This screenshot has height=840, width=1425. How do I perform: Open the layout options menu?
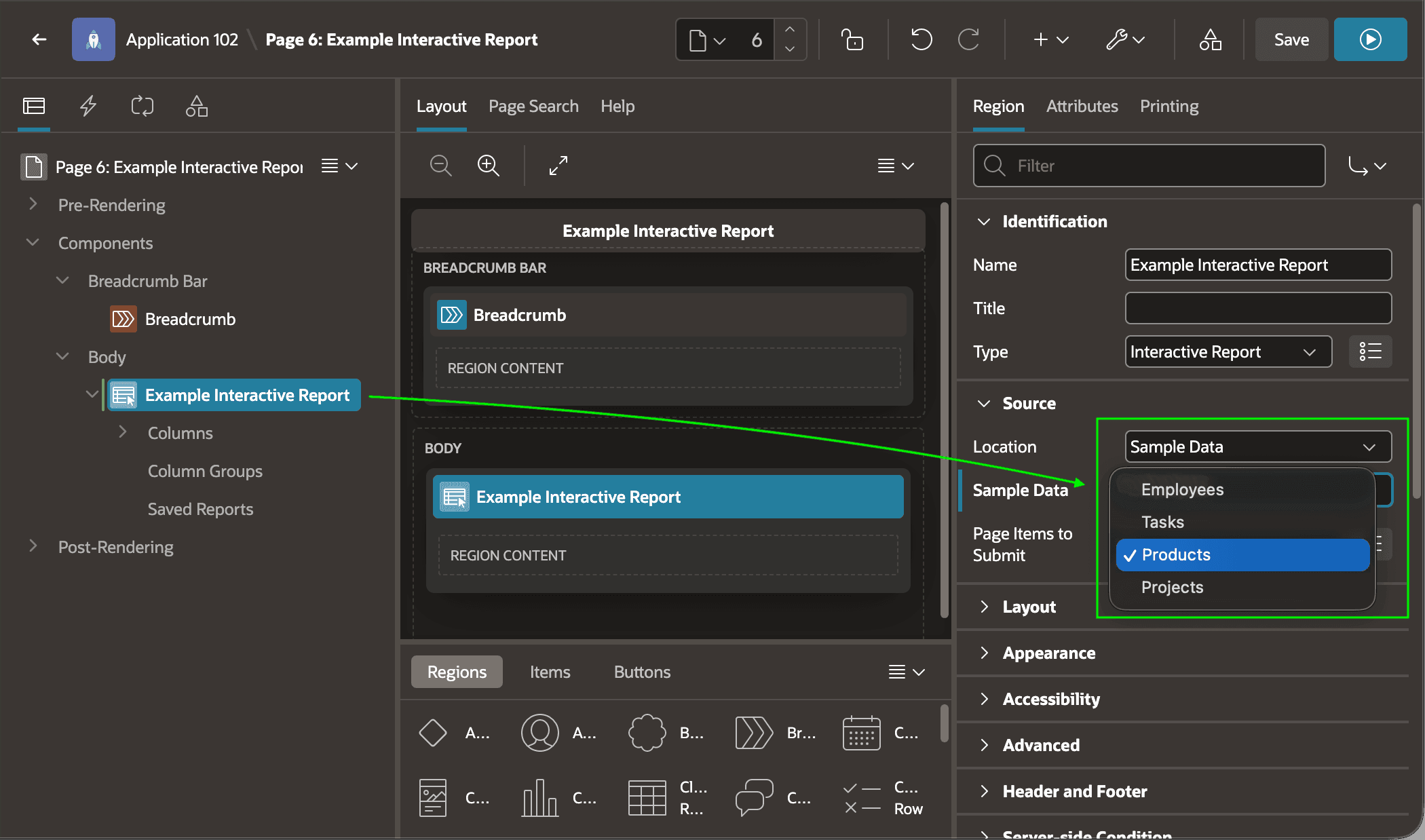(896, 166)
